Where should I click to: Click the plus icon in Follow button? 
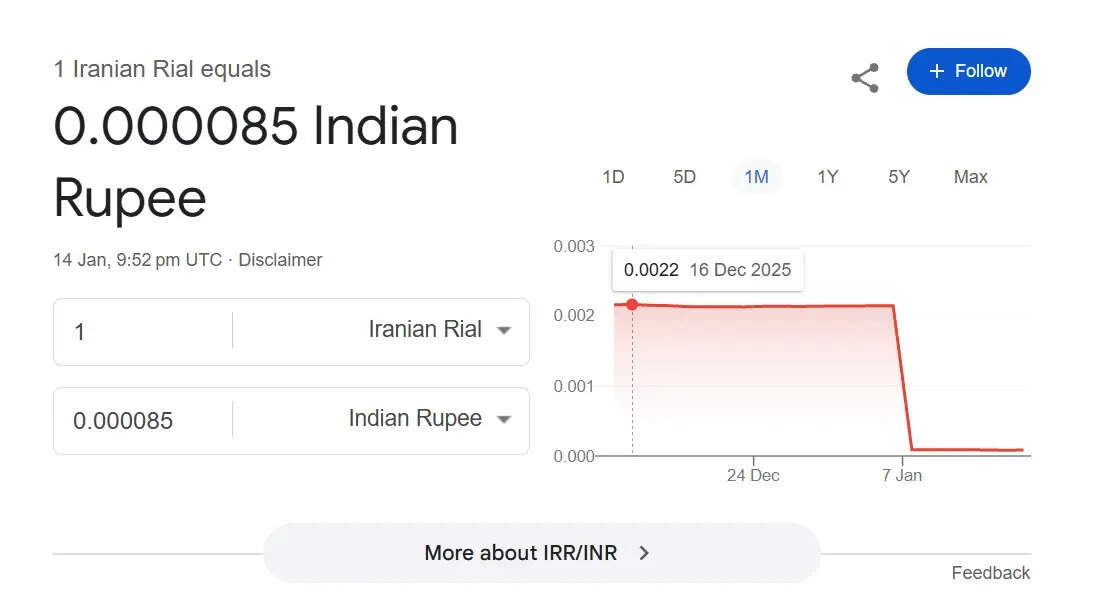coord(936,71)
